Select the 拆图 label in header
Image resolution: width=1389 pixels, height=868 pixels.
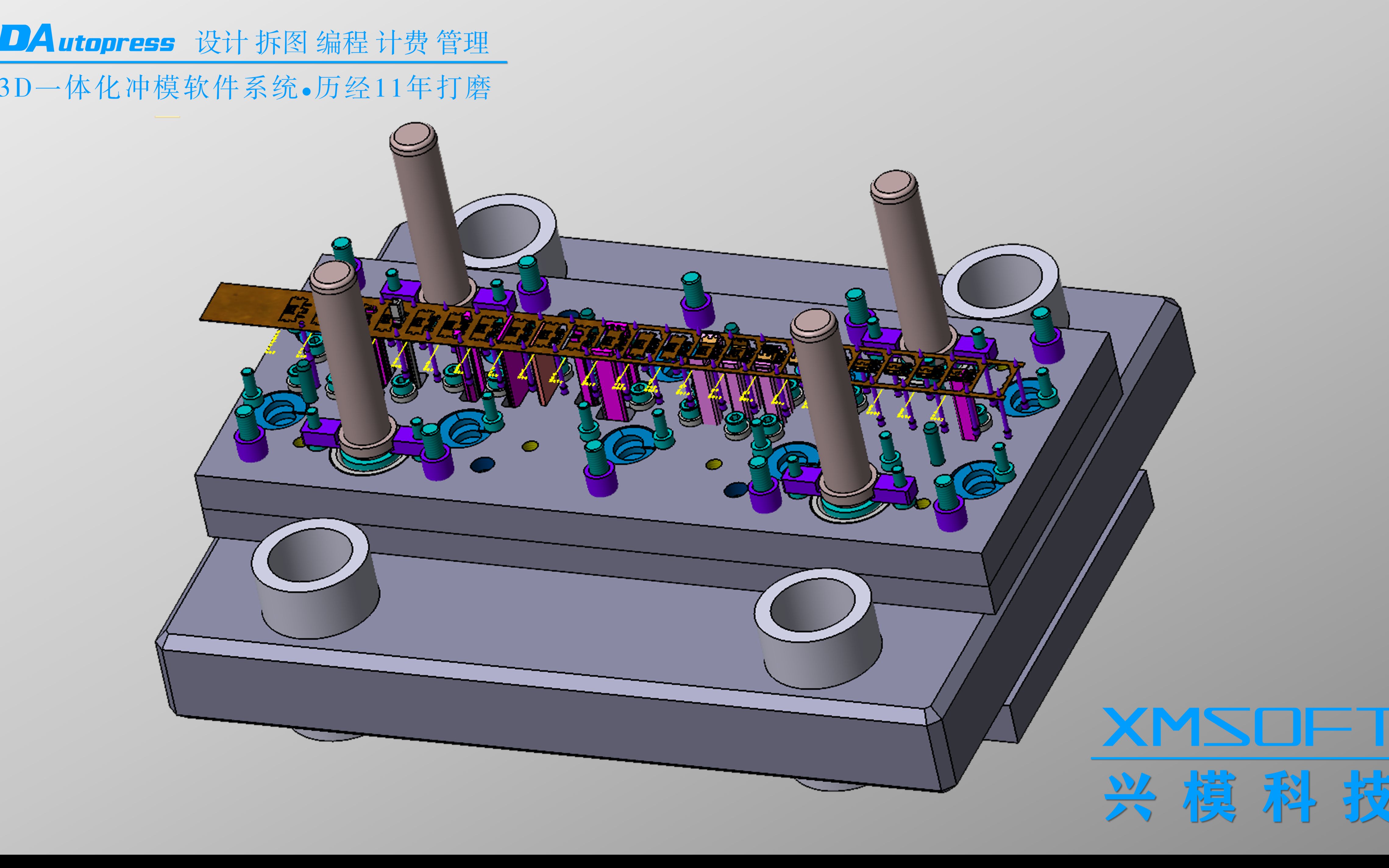tap(281, 43)
